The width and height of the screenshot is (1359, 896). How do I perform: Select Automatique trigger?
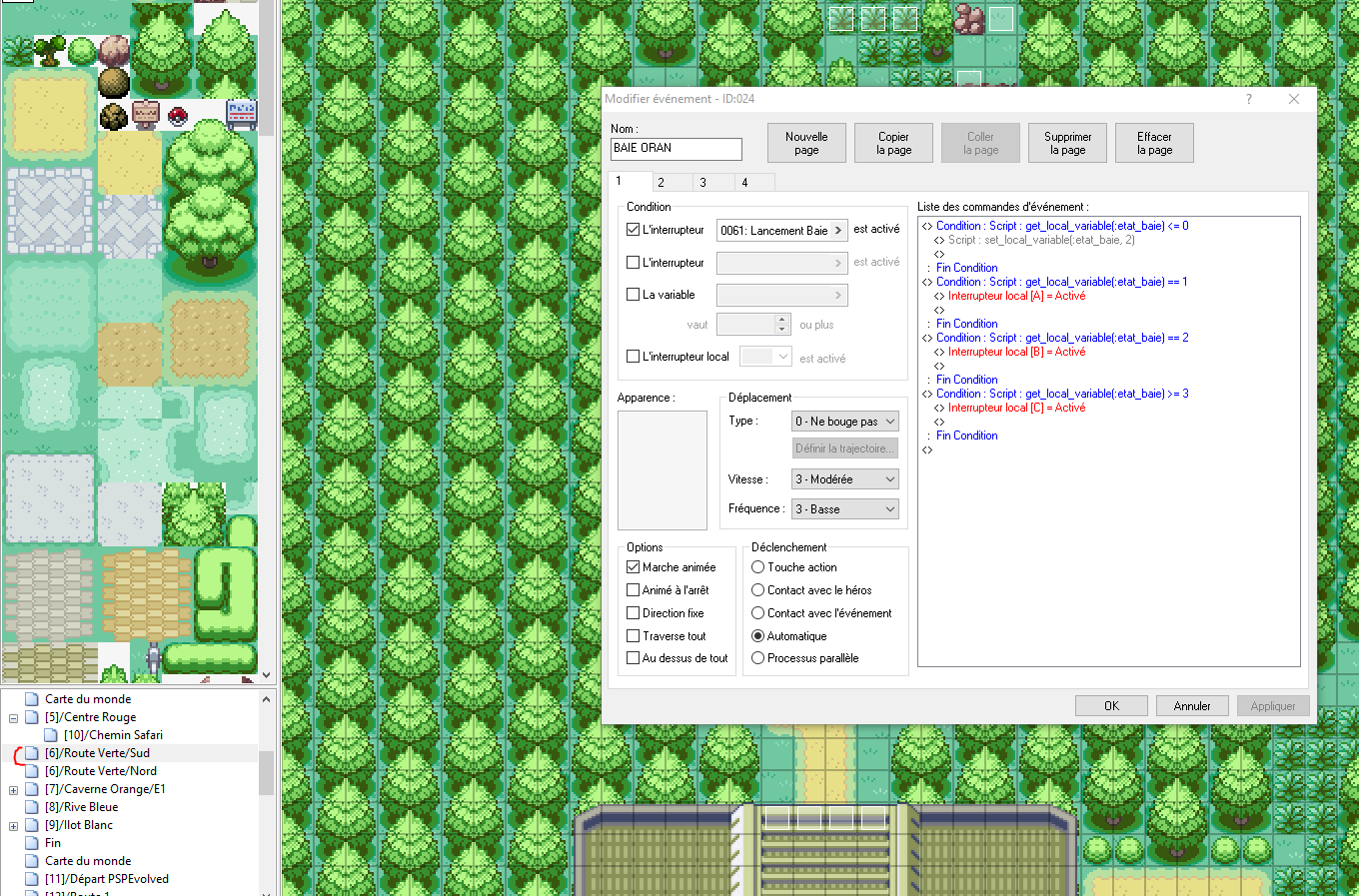click(x=757, y=636)
